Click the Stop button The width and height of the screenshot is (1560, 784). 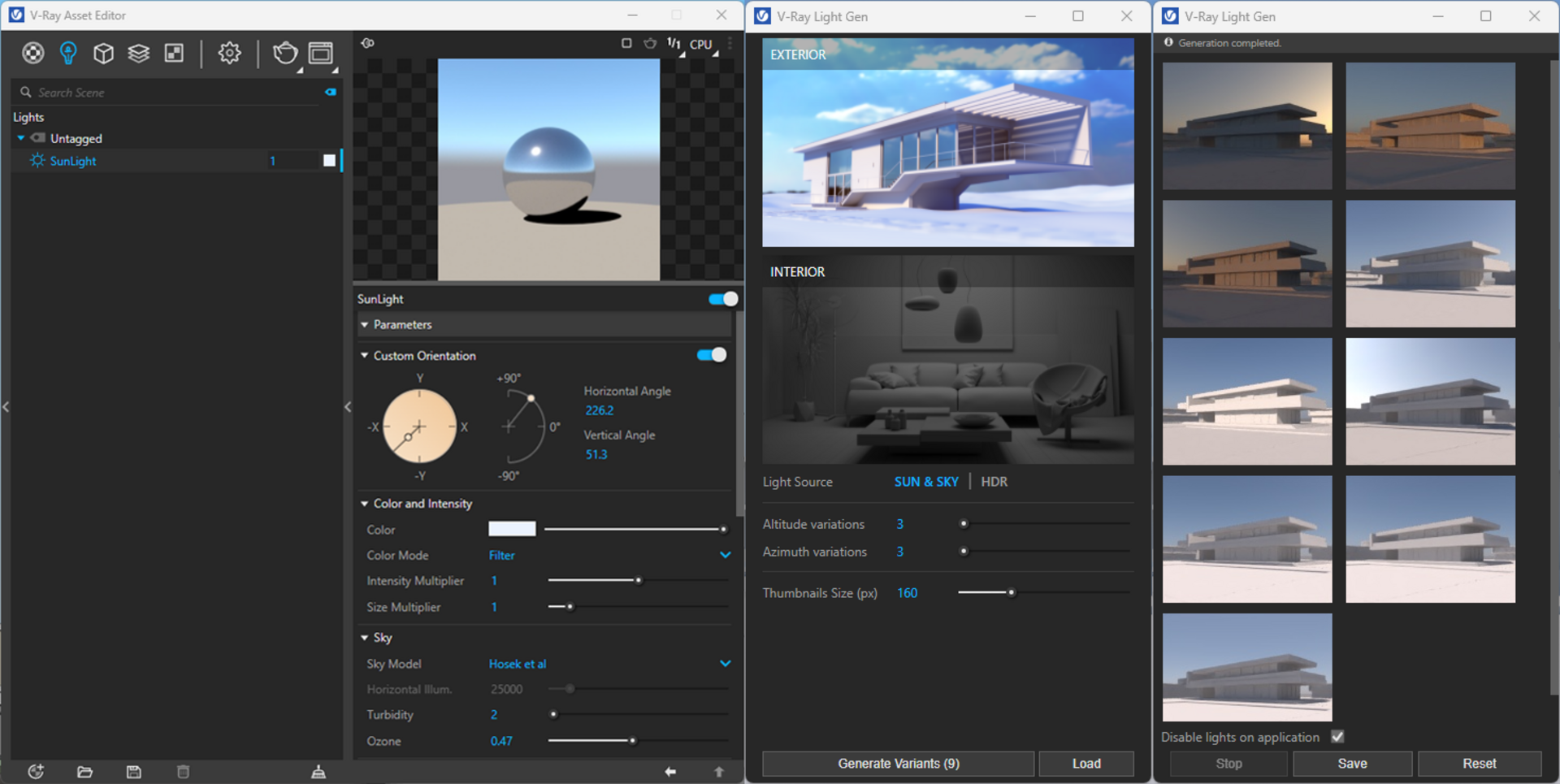tap(1228, 764)
